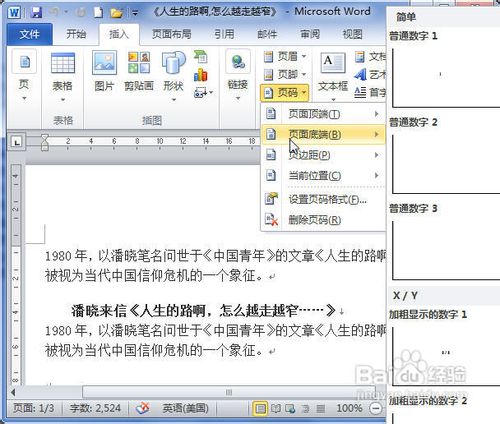
Task: Open the 页眉 (Header) dropdown
Action: pyautogui.click(x=285, y=56)
